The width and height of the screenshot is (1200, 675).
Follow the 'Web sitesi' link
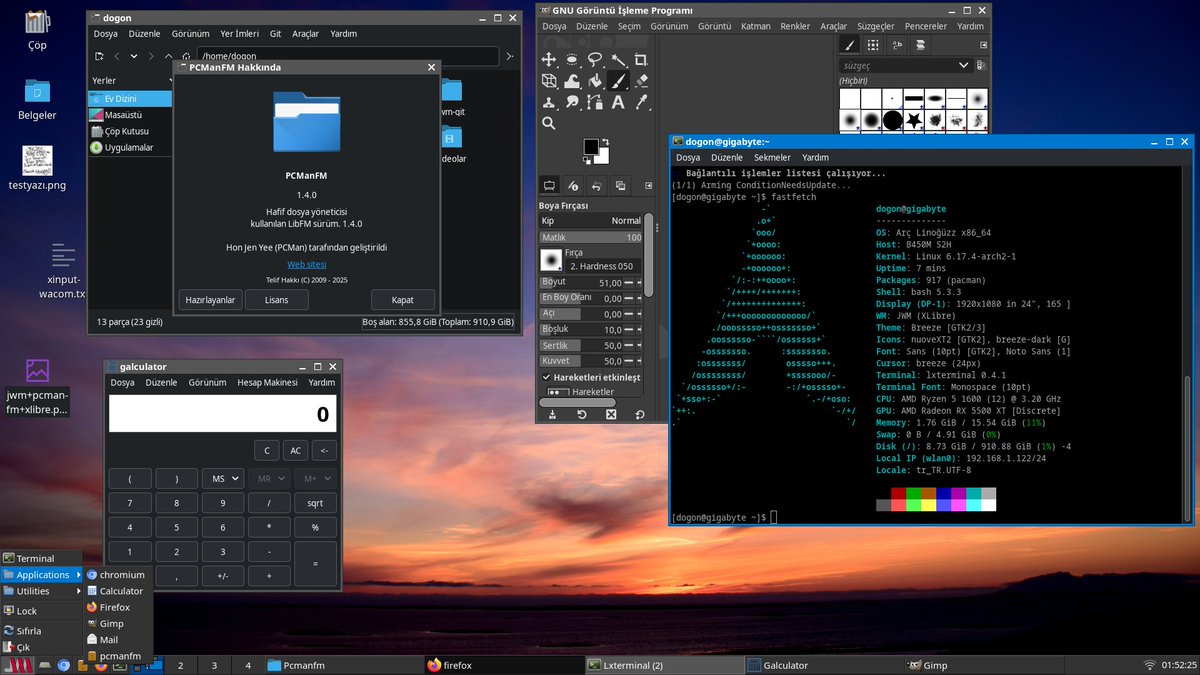pos(307,264)
